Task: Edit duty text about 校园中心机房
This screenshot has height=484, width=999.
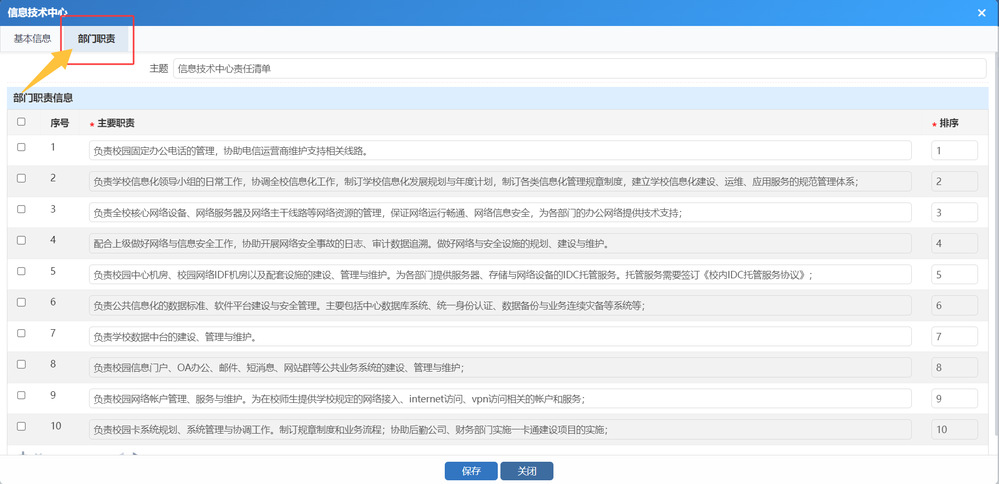Action: [x=500, y=274]
